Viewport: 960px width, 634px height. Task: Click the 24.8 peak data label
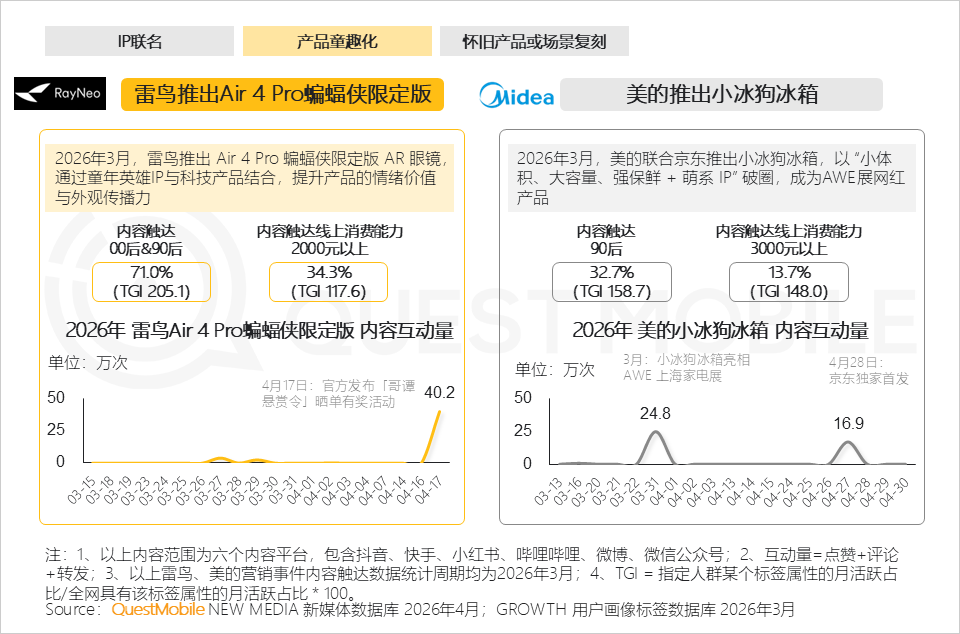point(655,414)
